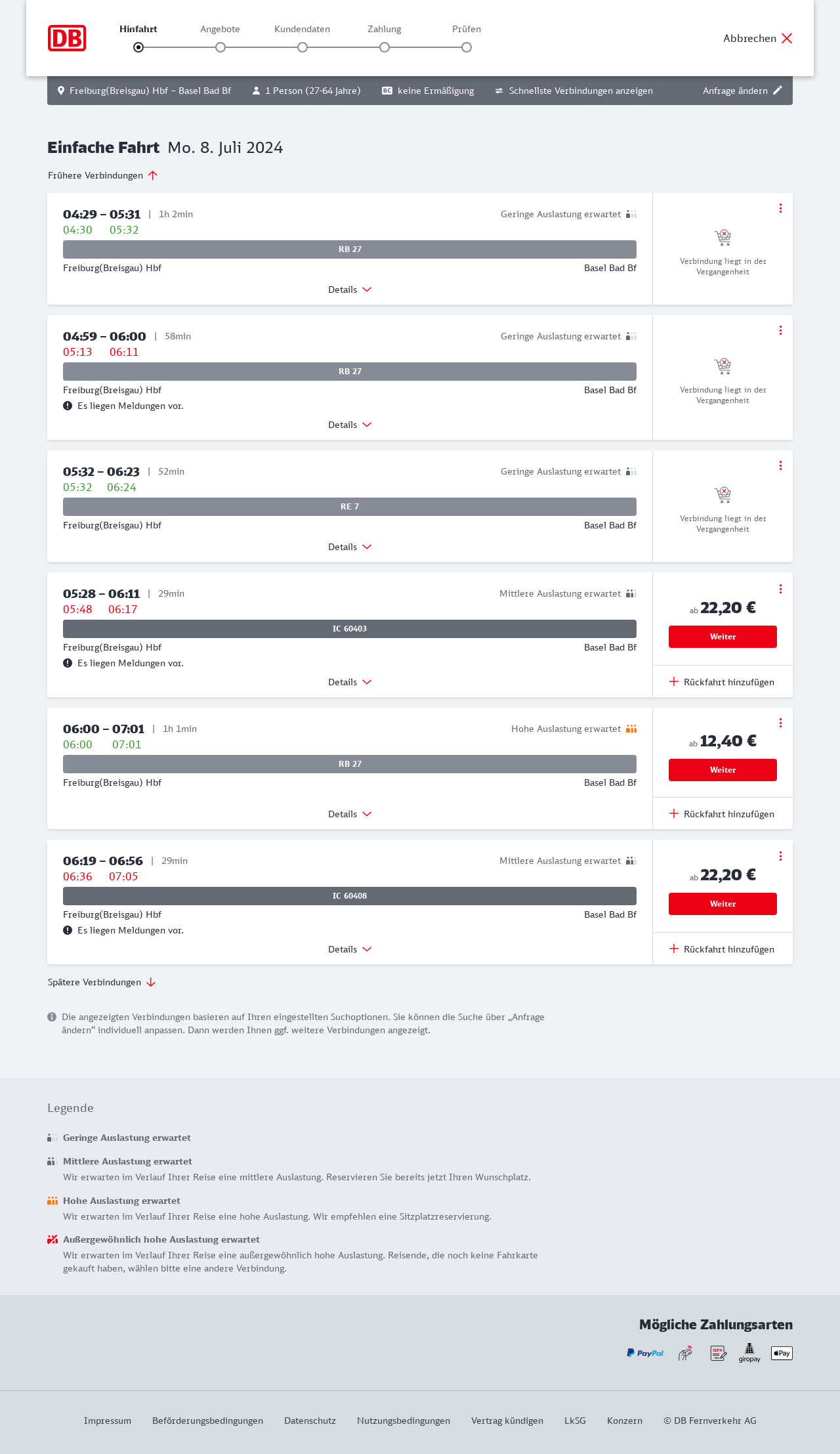Click the Anfrage ändern pencil icon
840x1454 pixels.
778,91
